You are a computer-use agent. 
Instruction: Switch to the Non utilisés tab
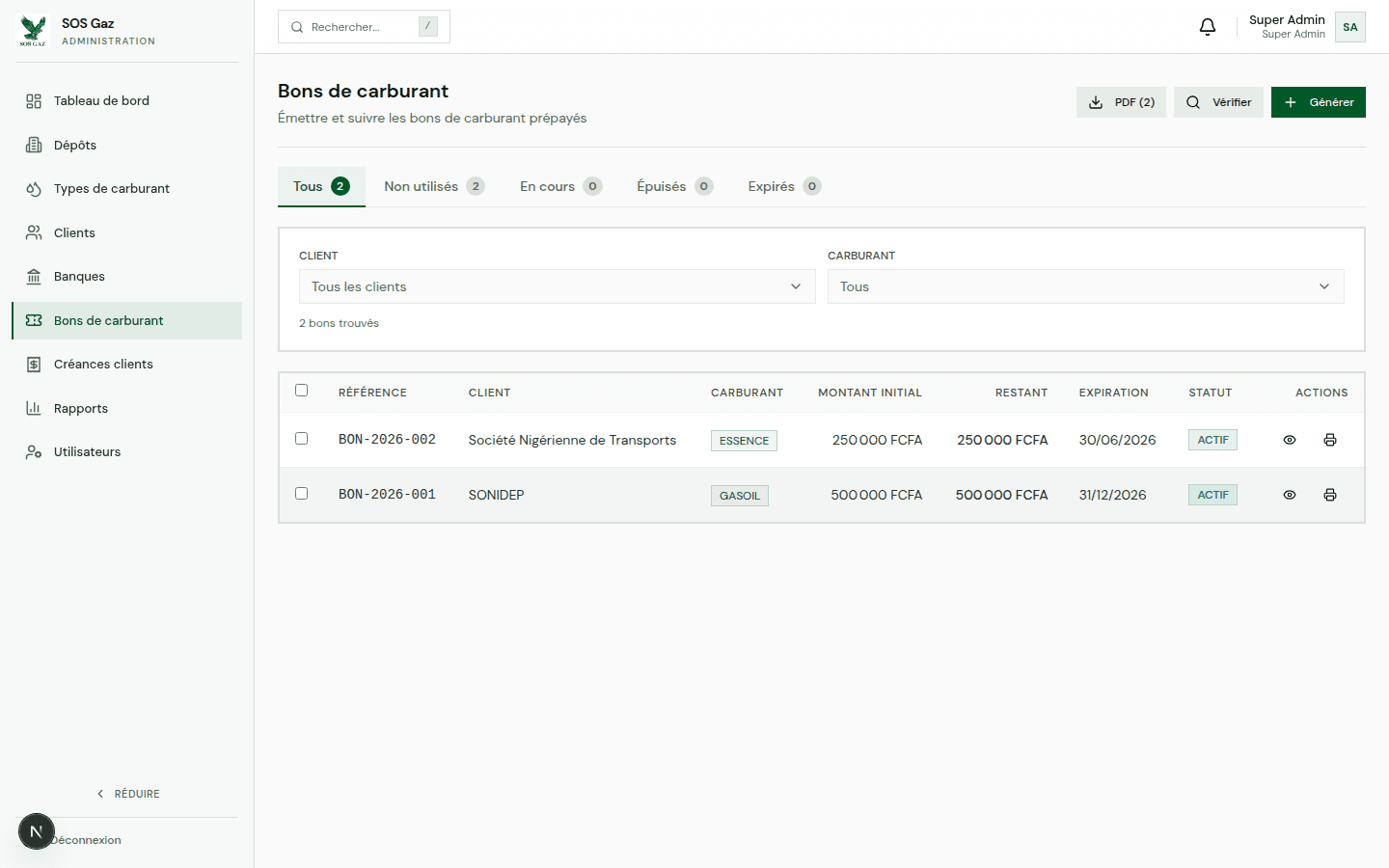tap(434, 186)
